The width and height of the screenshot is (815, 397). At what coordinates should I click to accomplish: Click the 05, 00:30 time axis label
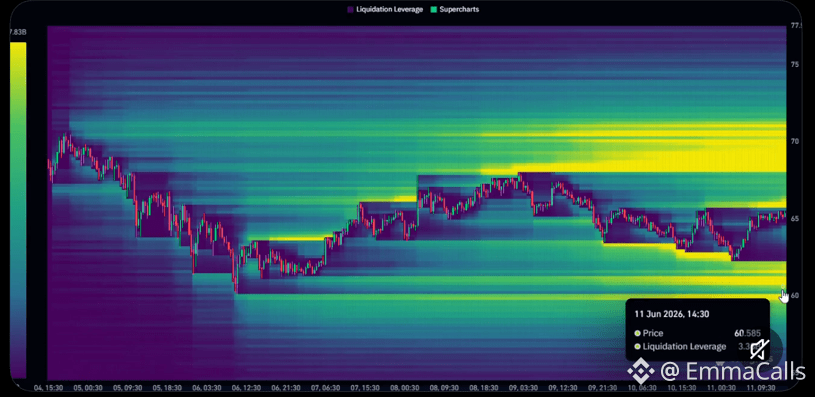[88, 388]
